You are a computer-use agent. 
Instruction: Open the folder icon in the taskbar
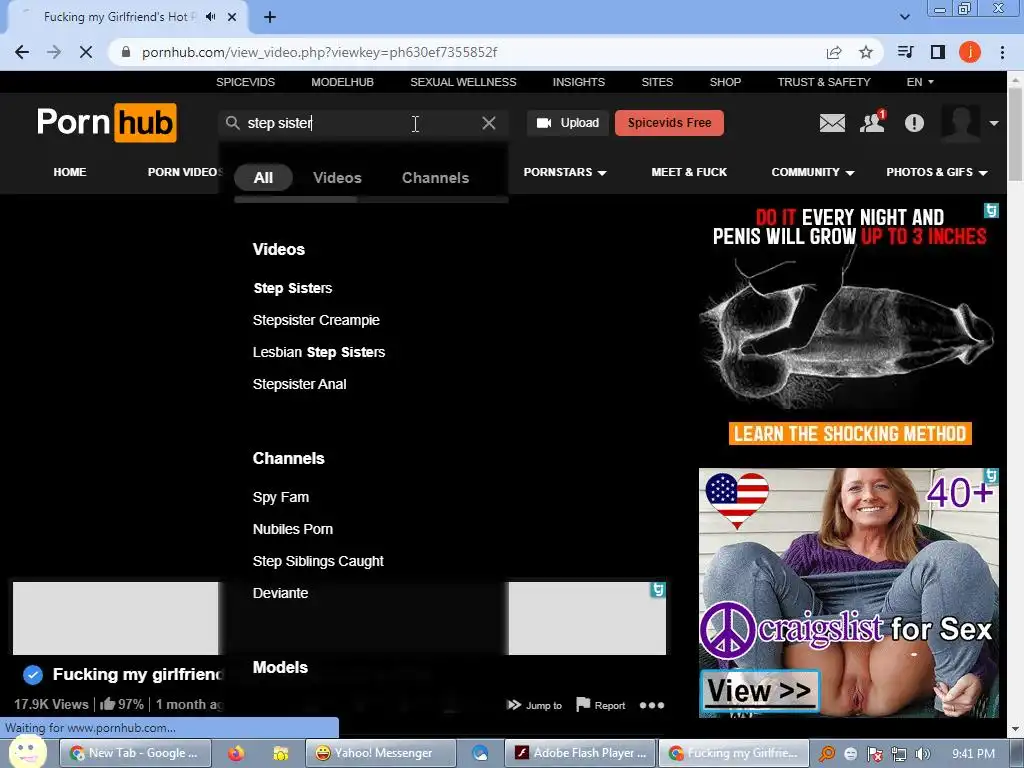click(281, 754)
